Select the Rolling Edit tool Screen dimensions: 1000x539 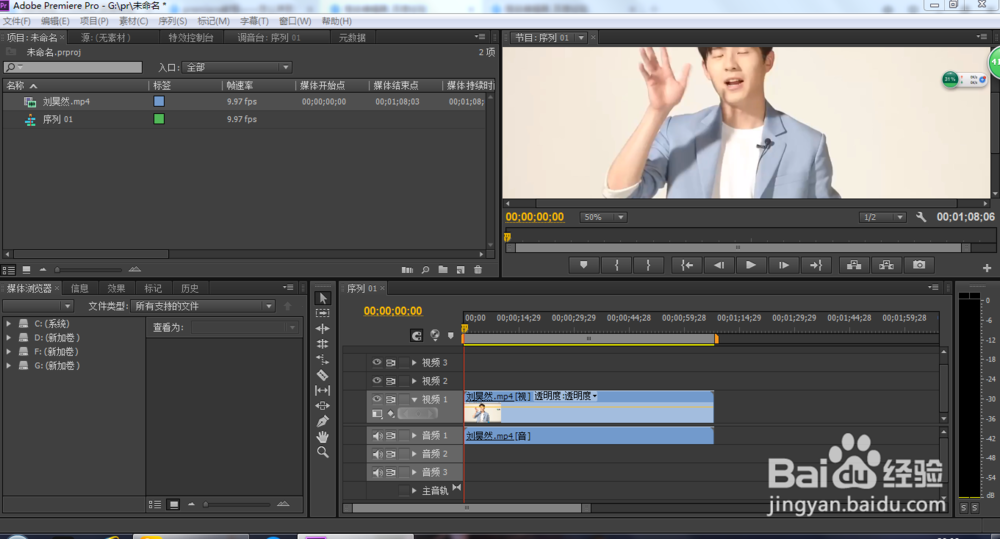(x=323, y=344)
